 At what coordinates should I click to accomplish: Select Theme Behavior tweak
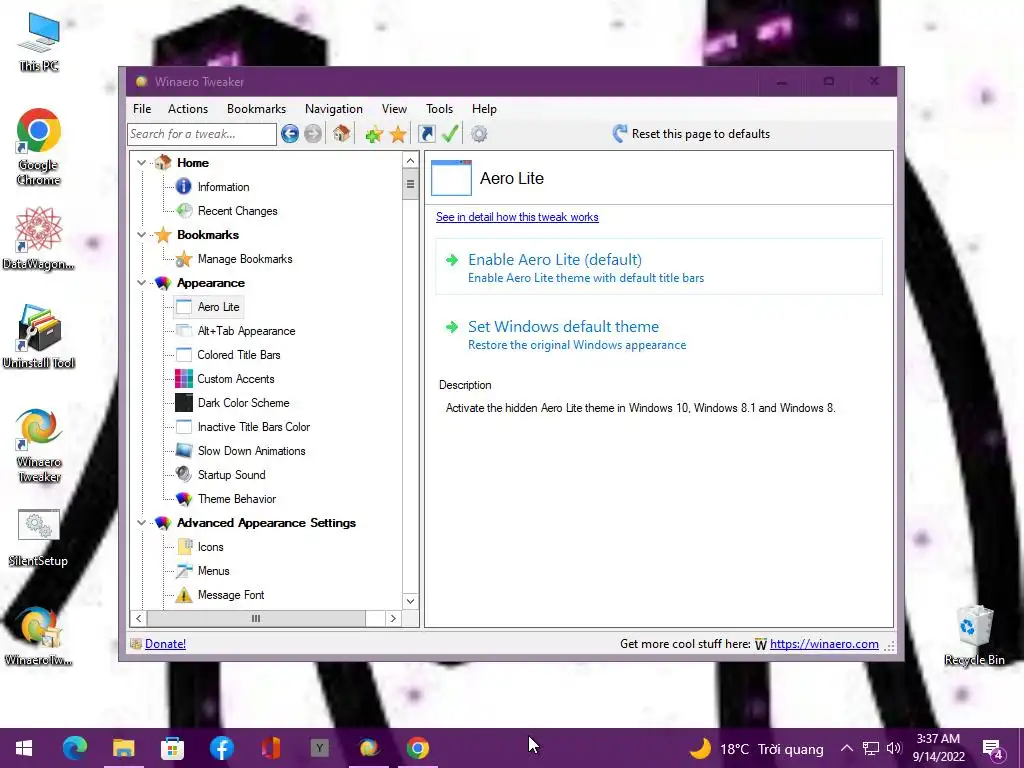pos(236,499)
